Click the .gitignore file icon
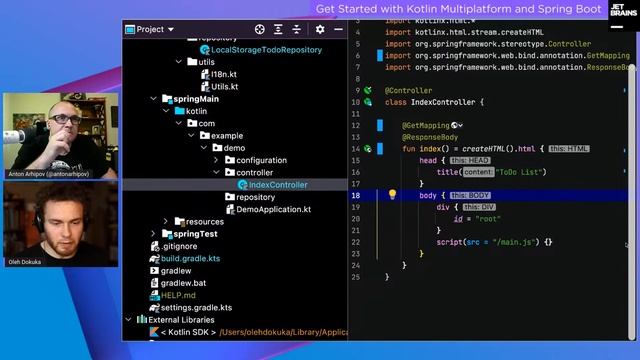 [x=155, y=246]
